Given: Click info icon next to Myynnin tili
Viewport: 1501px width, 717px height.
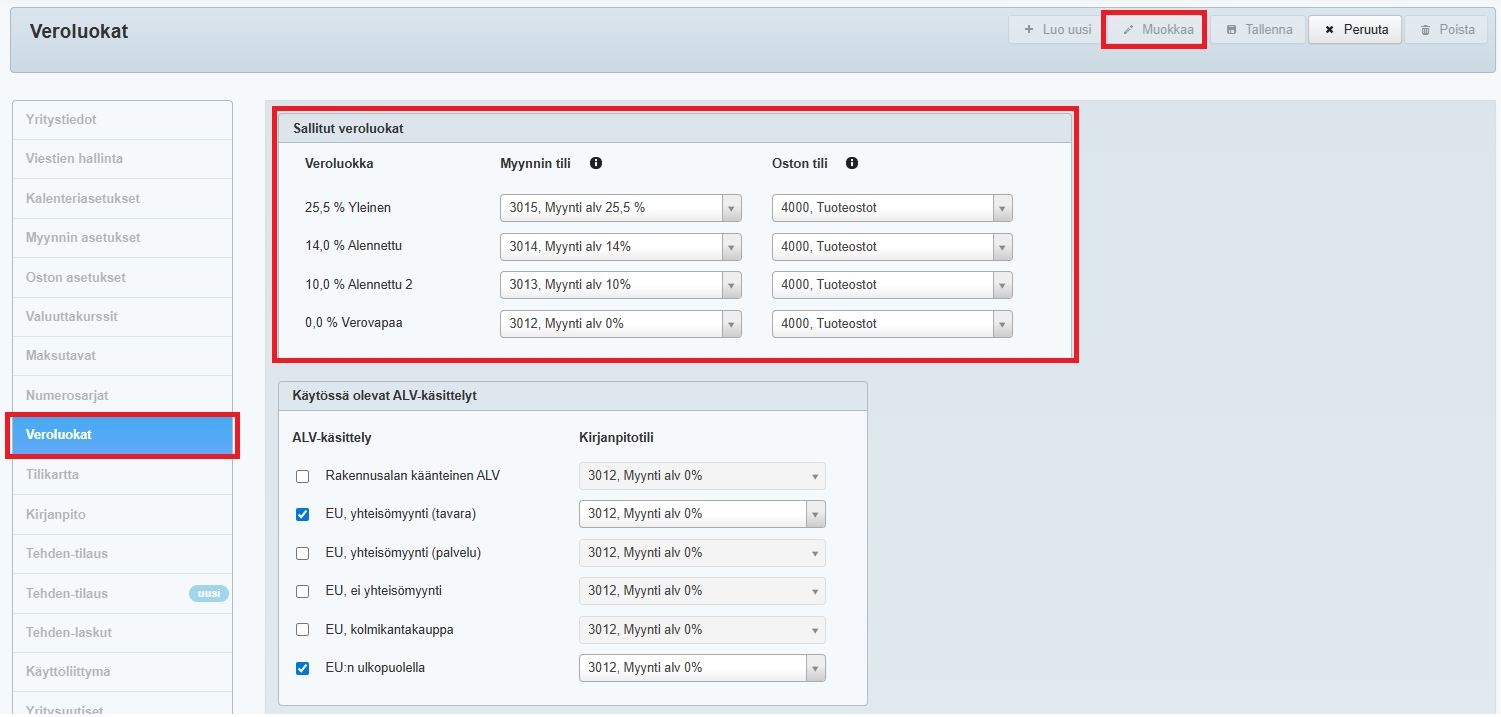Looking at the screenshot, I should 596,163.
